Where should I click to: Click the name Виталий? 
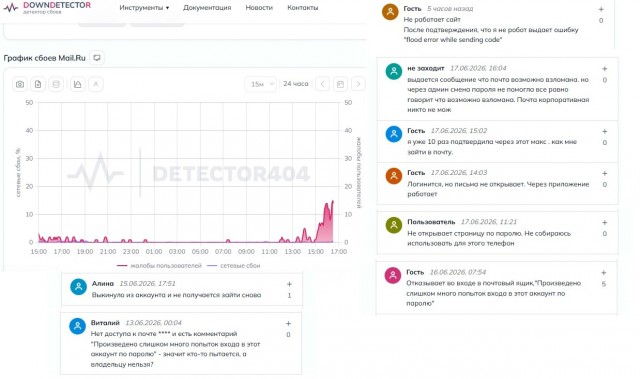pyautogui.click(x=105, y=323)
